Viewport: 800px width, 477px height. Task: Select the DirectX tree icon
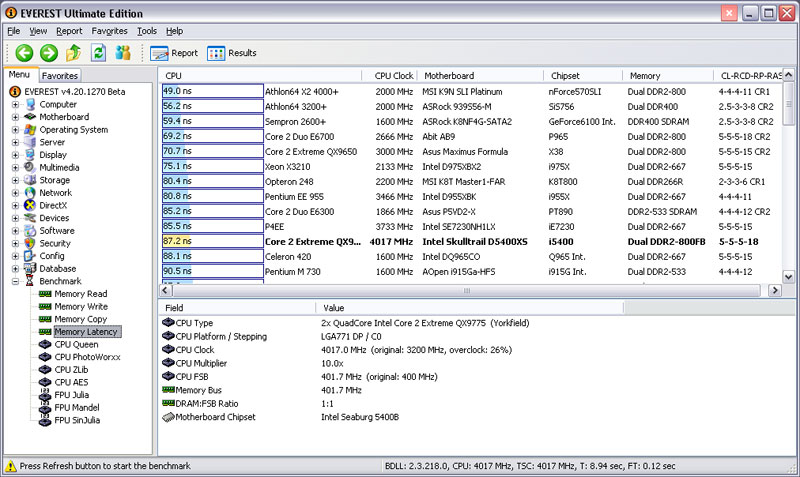pos(31,205)
